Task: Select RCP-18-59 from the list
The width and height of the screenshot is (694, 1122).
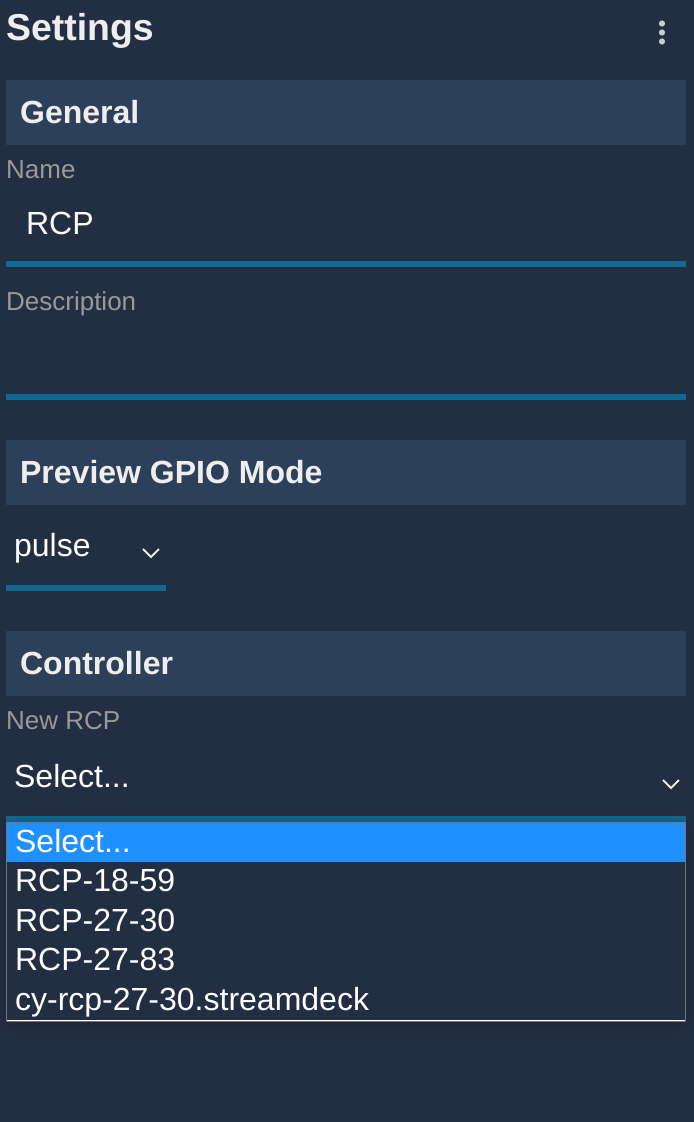Action: (x=346, y=881)
